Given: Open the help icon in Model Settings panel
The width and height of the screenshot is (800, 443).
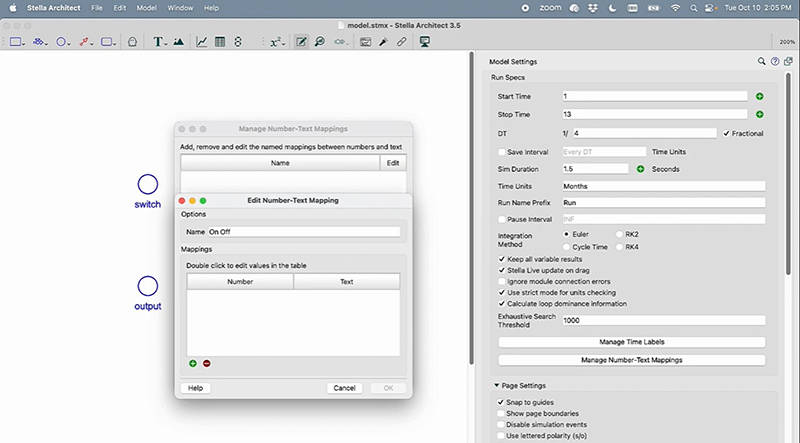Looking at the screenshot, I should [775, 61].
